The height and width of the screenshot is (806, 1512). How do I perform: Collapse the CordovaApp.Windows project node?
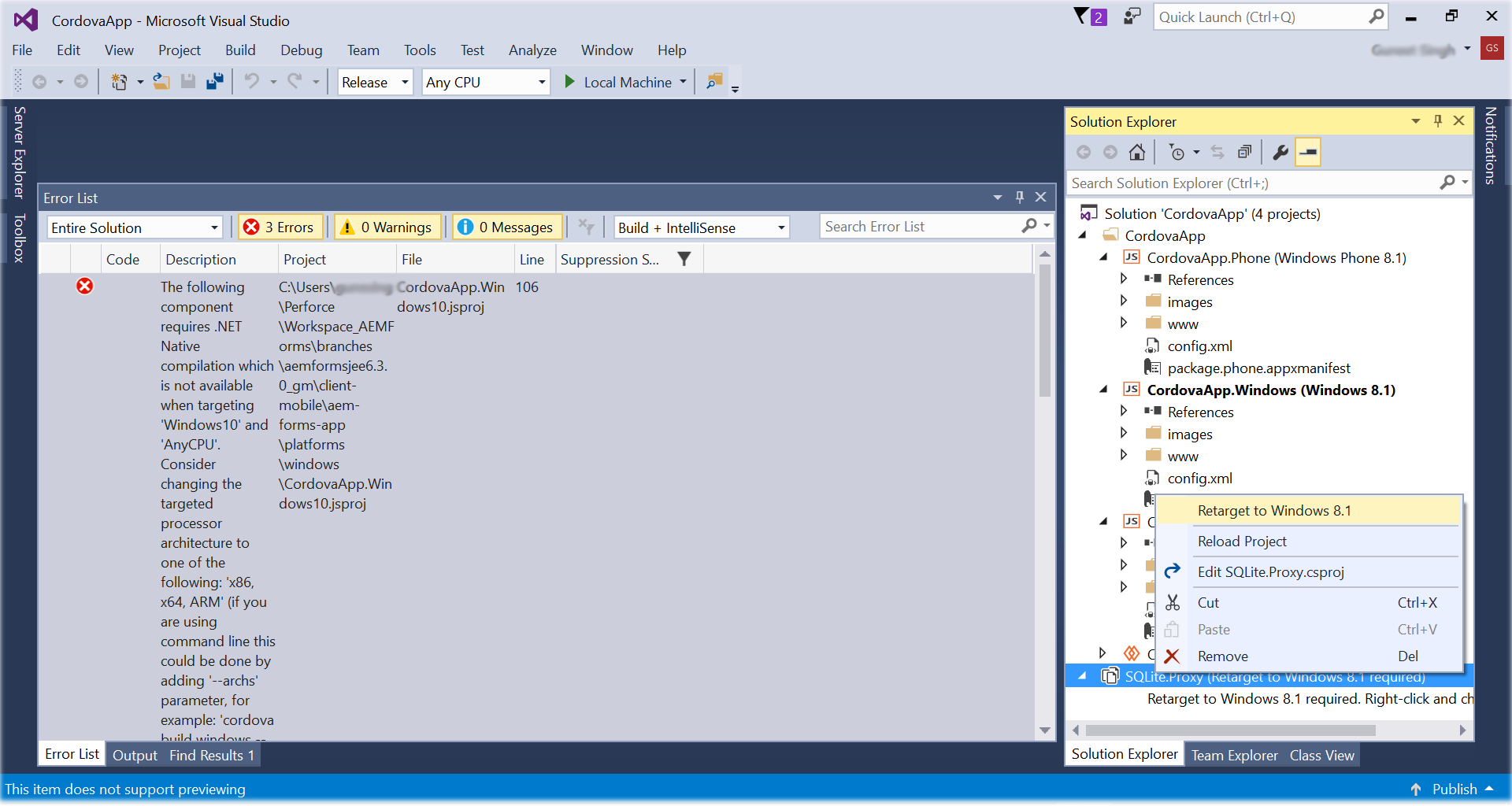pyautogui.click(x=1103, y=390)
